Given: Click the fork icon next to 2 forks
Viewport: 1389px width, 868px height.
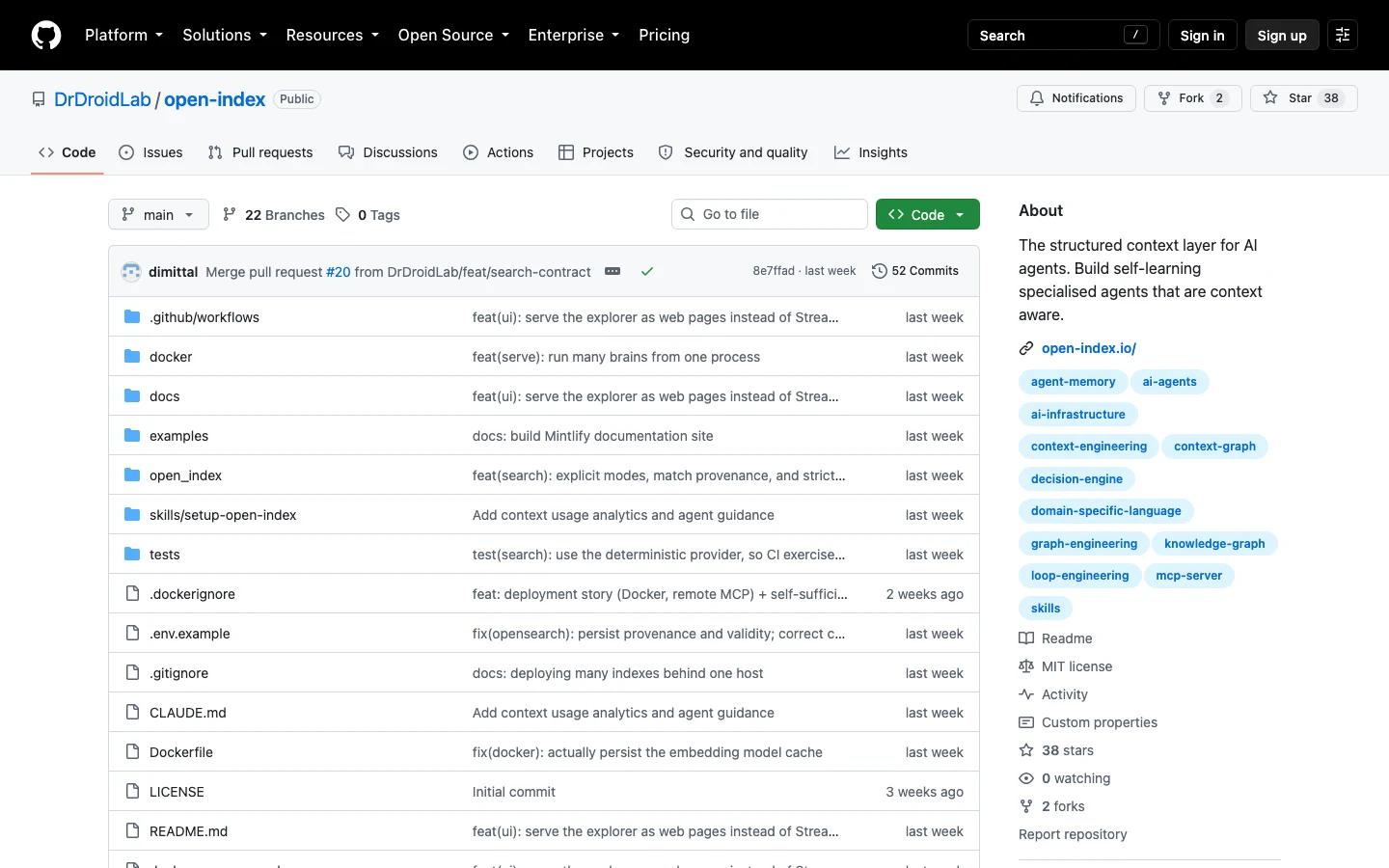Looking at the screenshot, I should [1026, 806].
